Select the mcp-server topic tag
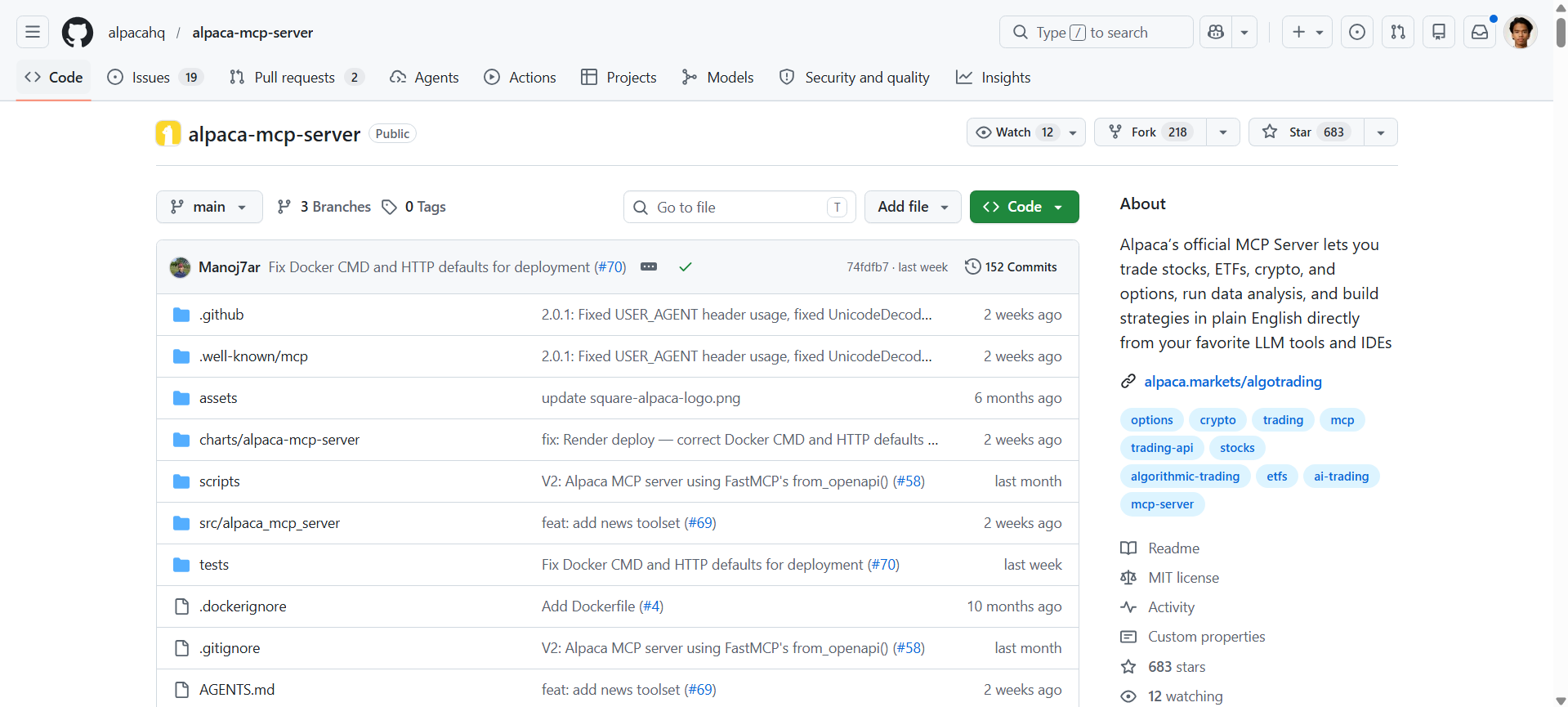 click(x=1162, y=504)
